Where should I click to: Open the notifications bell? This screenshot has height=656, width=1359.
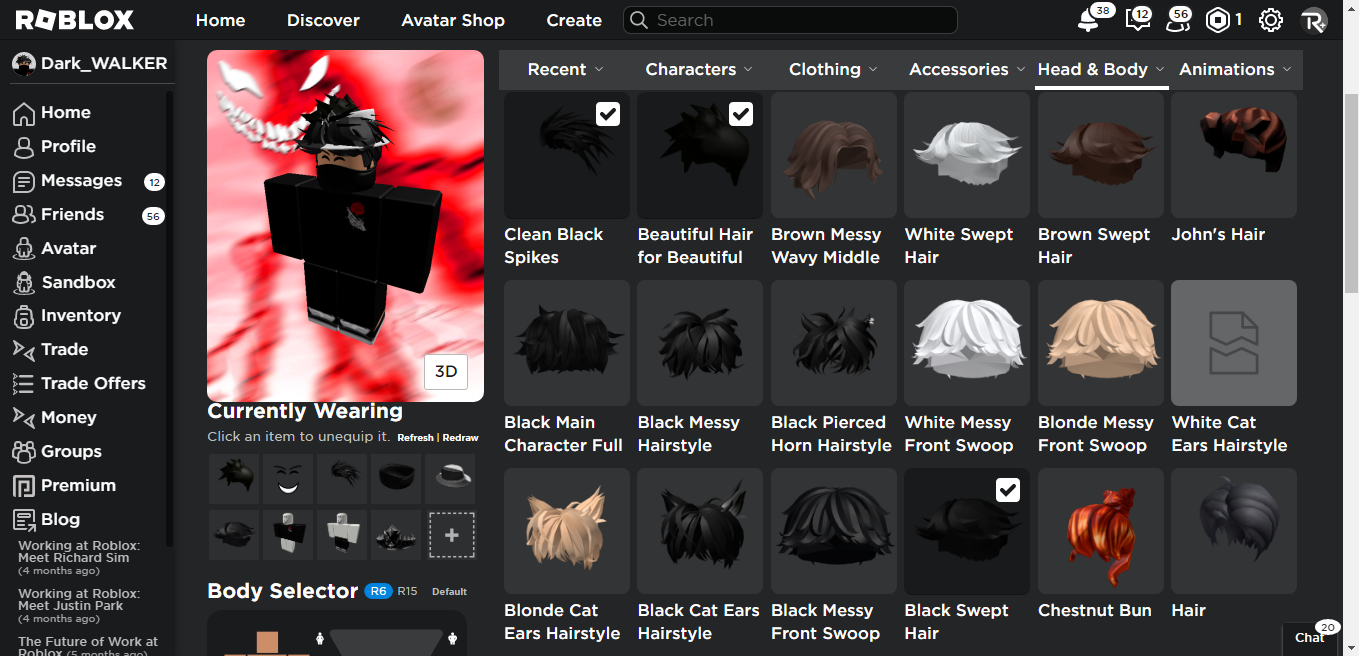[x=1088, y=20]
